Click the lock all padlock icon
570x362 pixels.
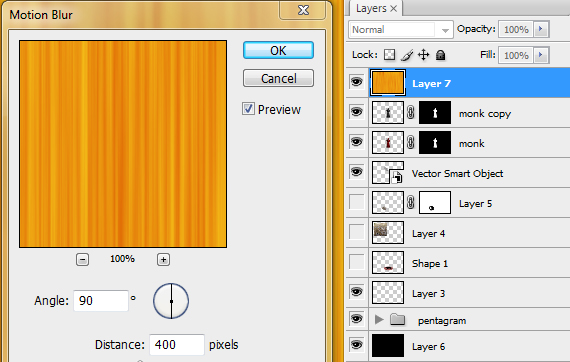[441, 55]
